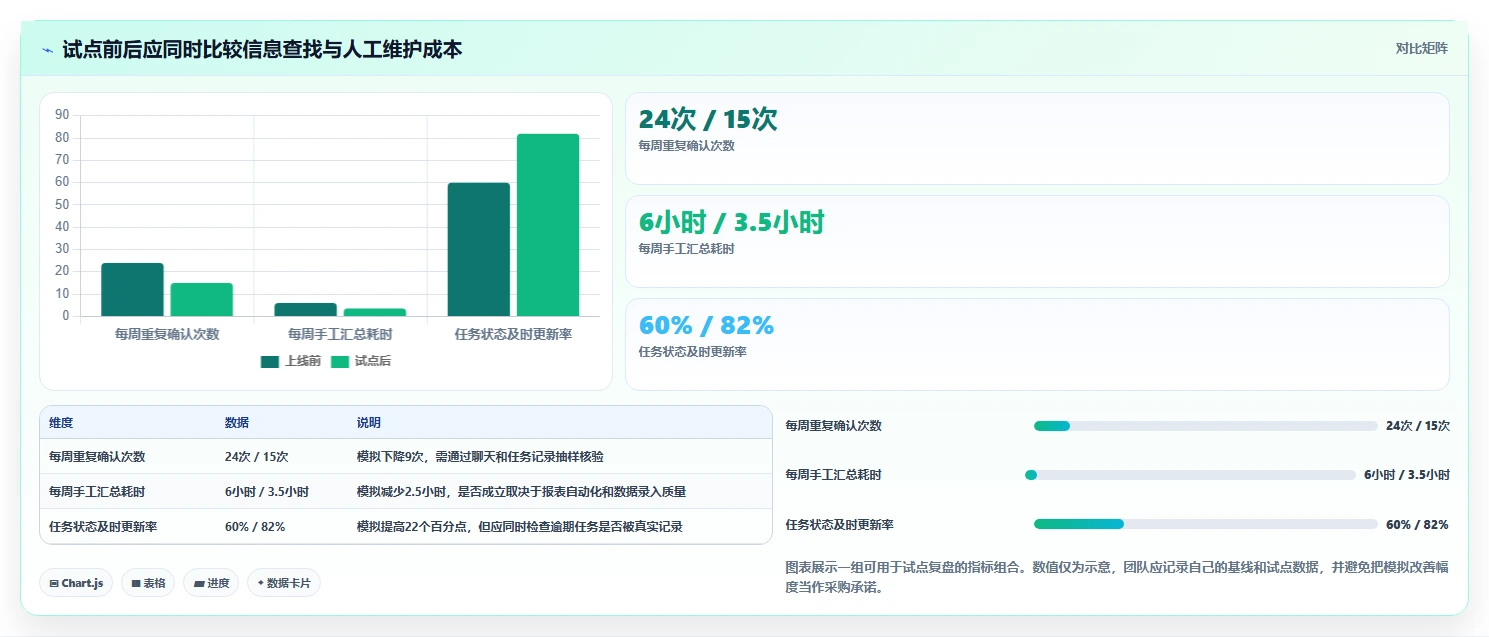Toggle the 试点后 legend entry
This screenshot has height=637, width=1489.
tap(361, 361)
